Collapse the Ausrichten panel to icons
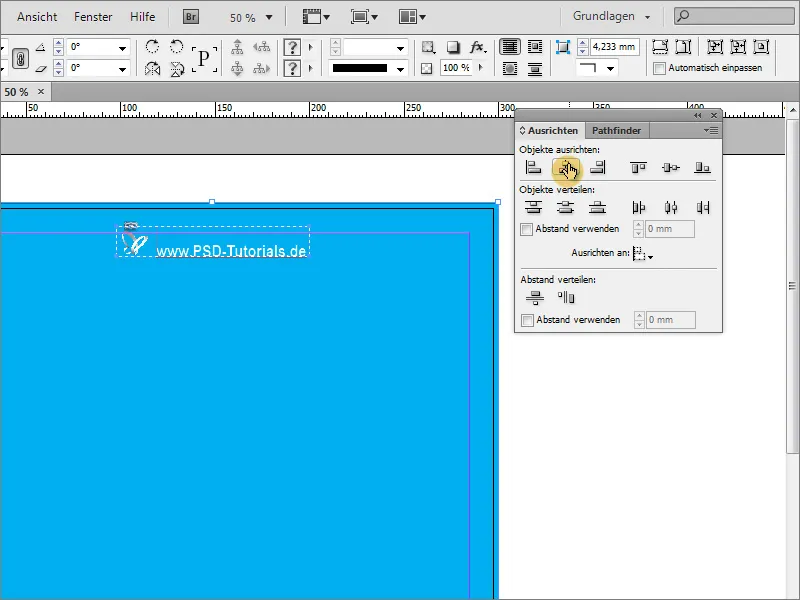The image size is (800, 600). tap(697, 115)
